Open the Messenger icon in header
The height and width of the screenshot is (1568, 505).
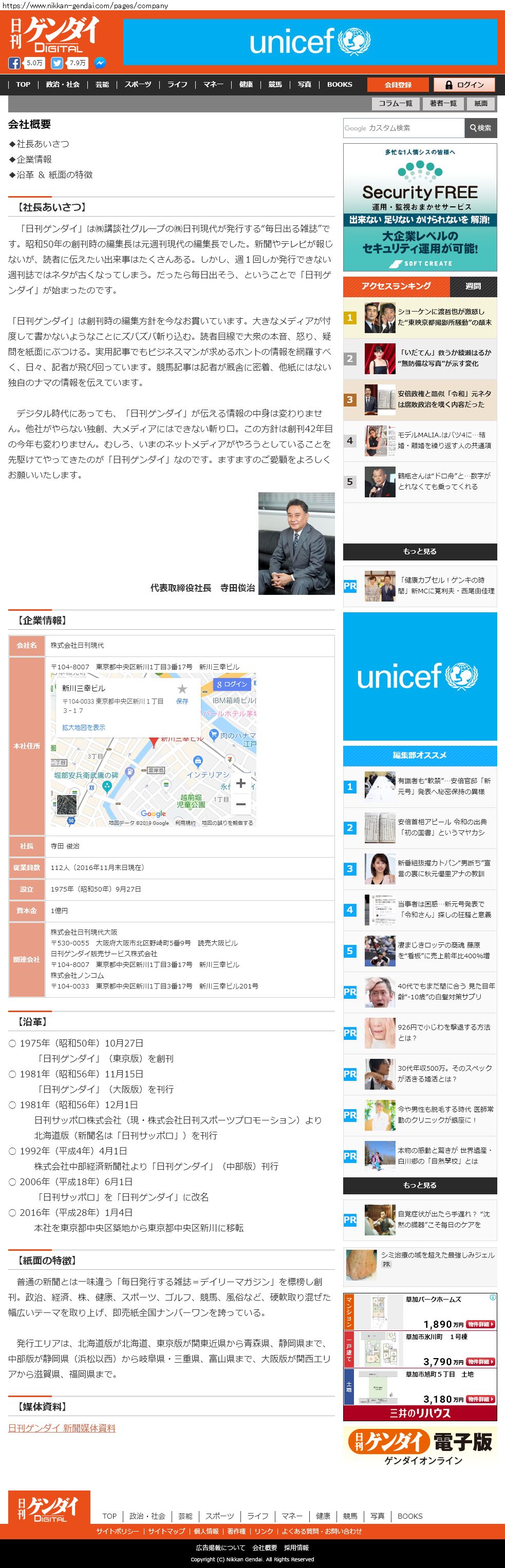pyautogui.click(x=100, y=63)
